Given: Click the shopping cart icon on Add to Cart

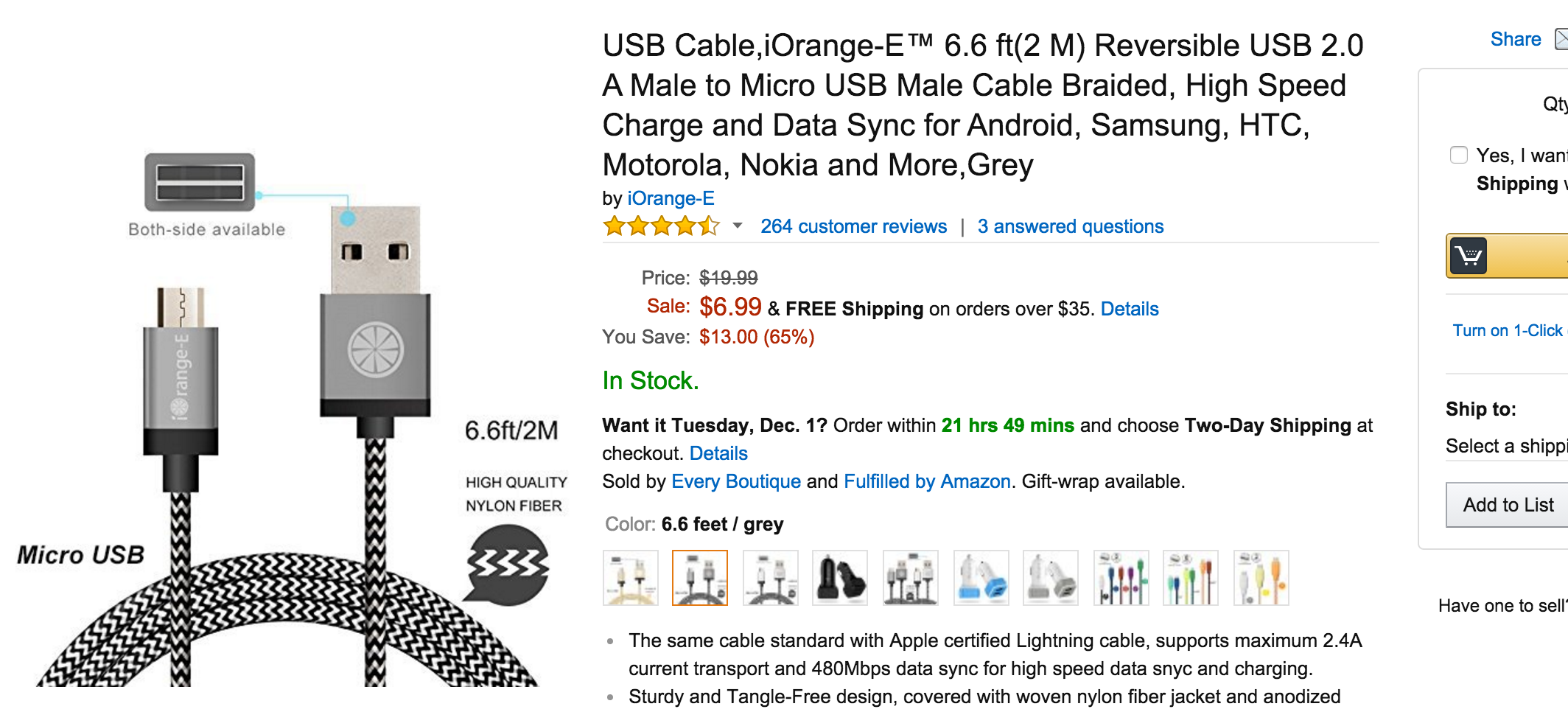Looking at the screenshot, I should click(x=1469, y=256).
